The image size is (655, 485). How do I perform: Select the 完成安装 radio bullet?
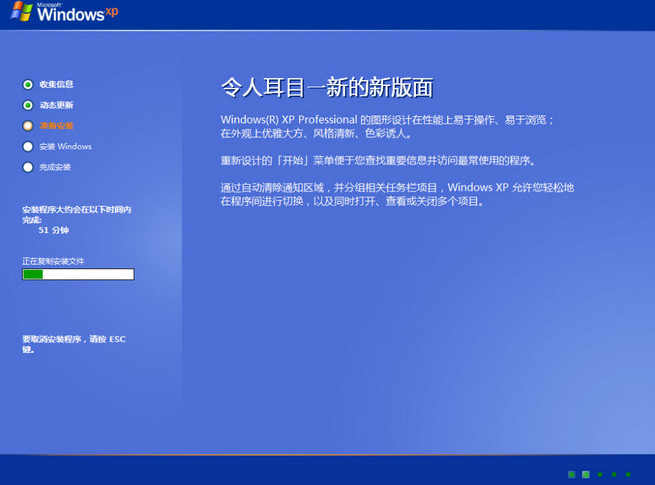27,167
